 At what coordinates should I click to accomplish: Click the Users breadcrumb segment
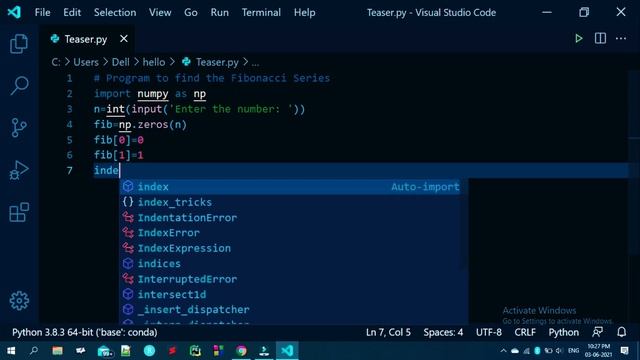point(86,62)
